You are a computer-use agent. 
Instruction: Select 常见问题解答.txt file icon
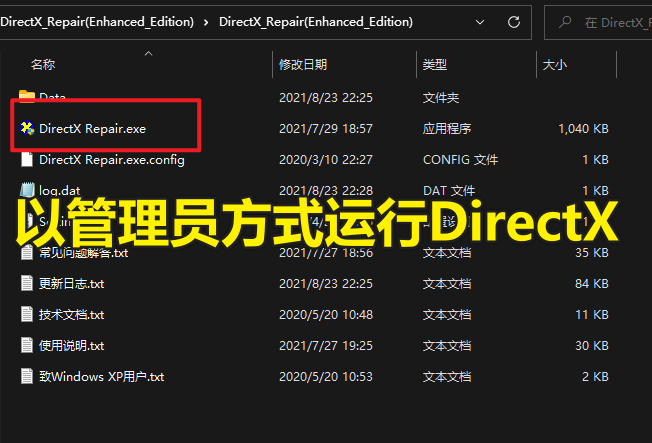pyautogui.click(x=27, y=252)
